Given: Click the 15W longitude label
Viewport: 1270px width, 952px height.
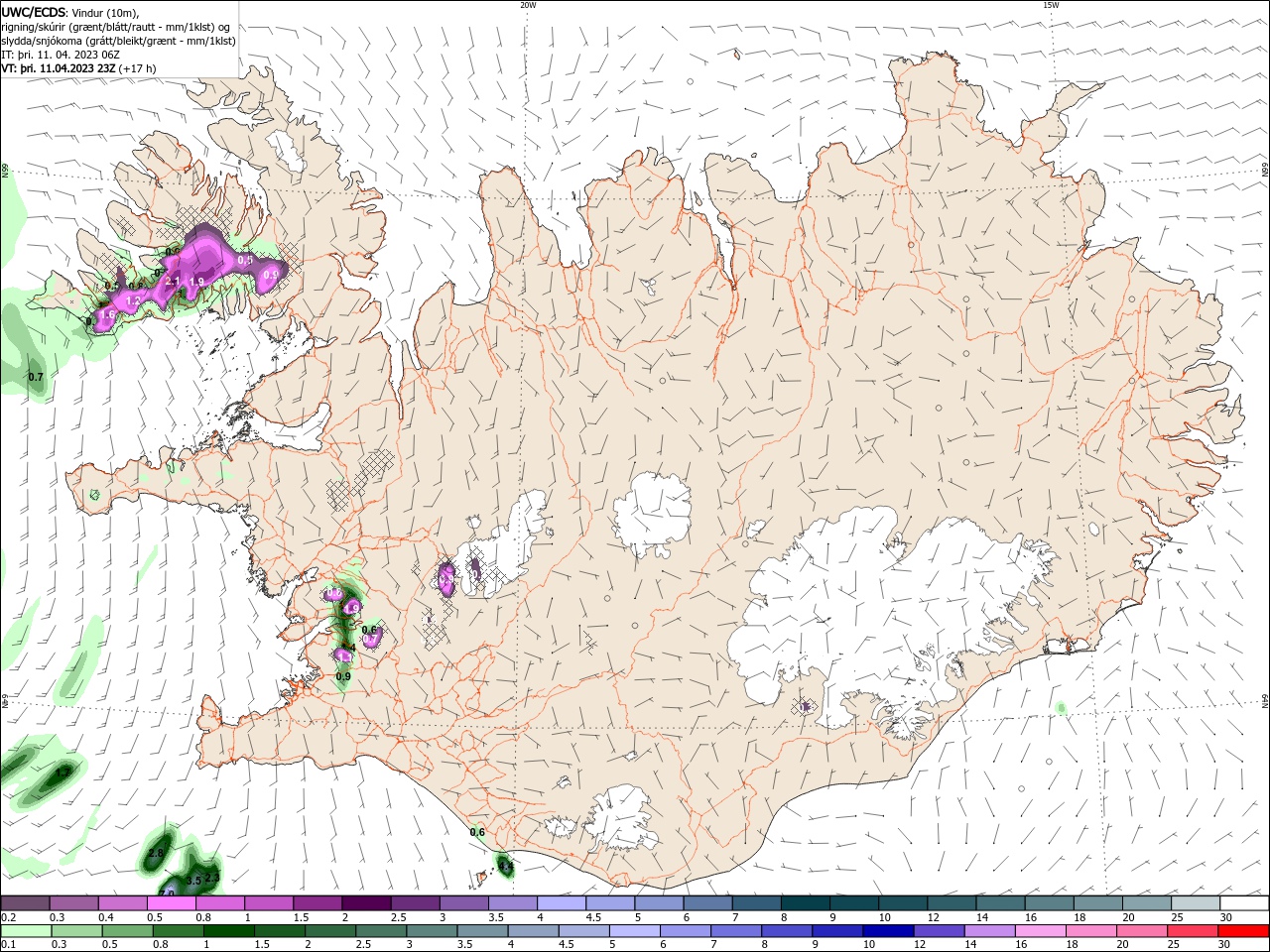Looking at the screenshot, I should (1051, 5).
